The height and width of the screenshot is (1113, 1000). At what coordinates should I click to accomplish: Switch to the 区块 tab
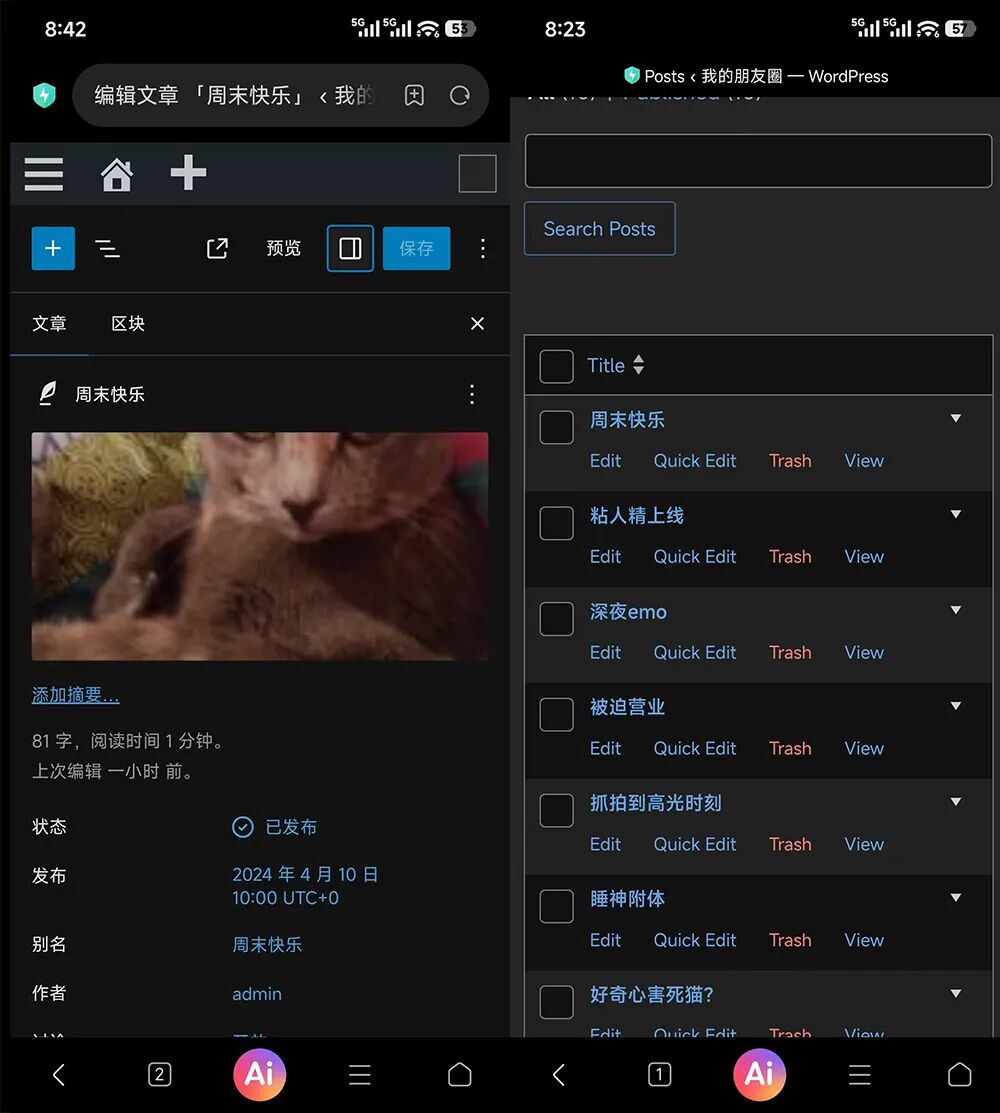point(128,323)
